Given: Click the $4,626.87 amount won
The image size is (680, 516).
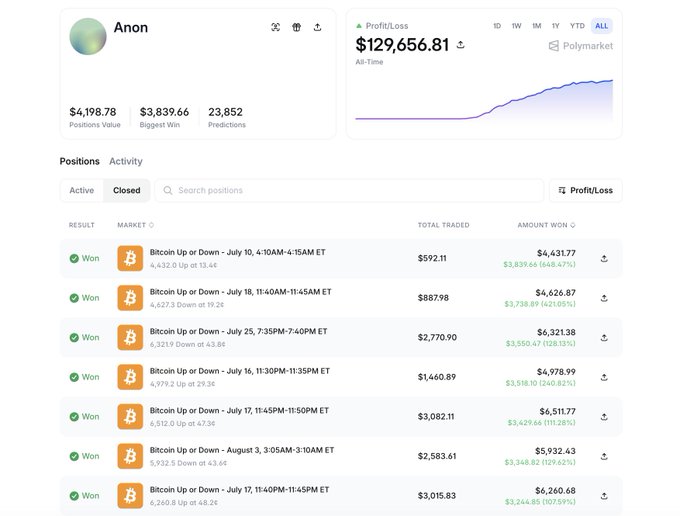Looking at the screenshot, I should [x=556, y=293].
